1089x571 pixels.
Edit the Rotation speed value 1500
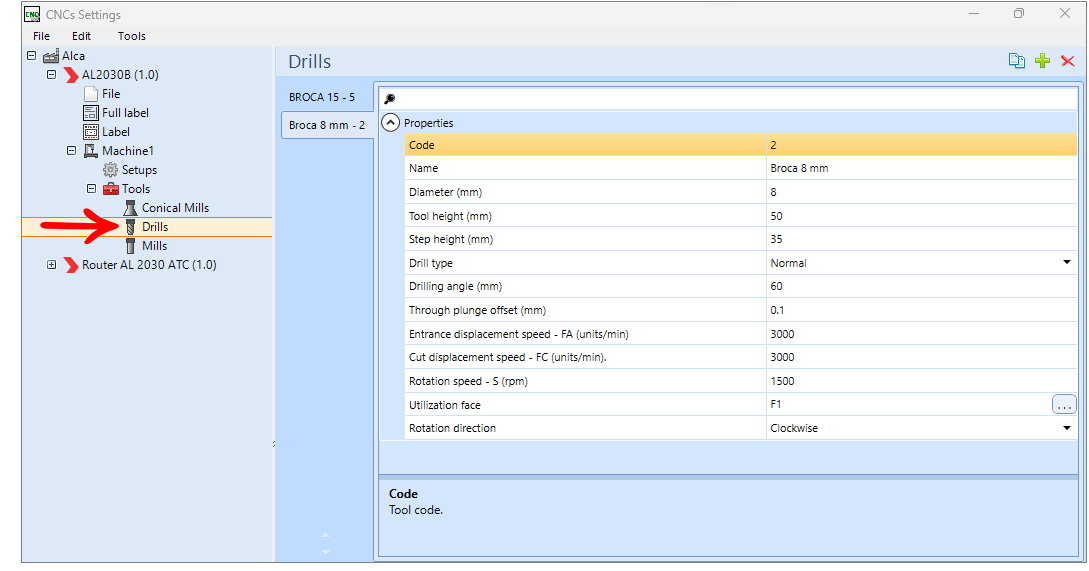[922, 381]
